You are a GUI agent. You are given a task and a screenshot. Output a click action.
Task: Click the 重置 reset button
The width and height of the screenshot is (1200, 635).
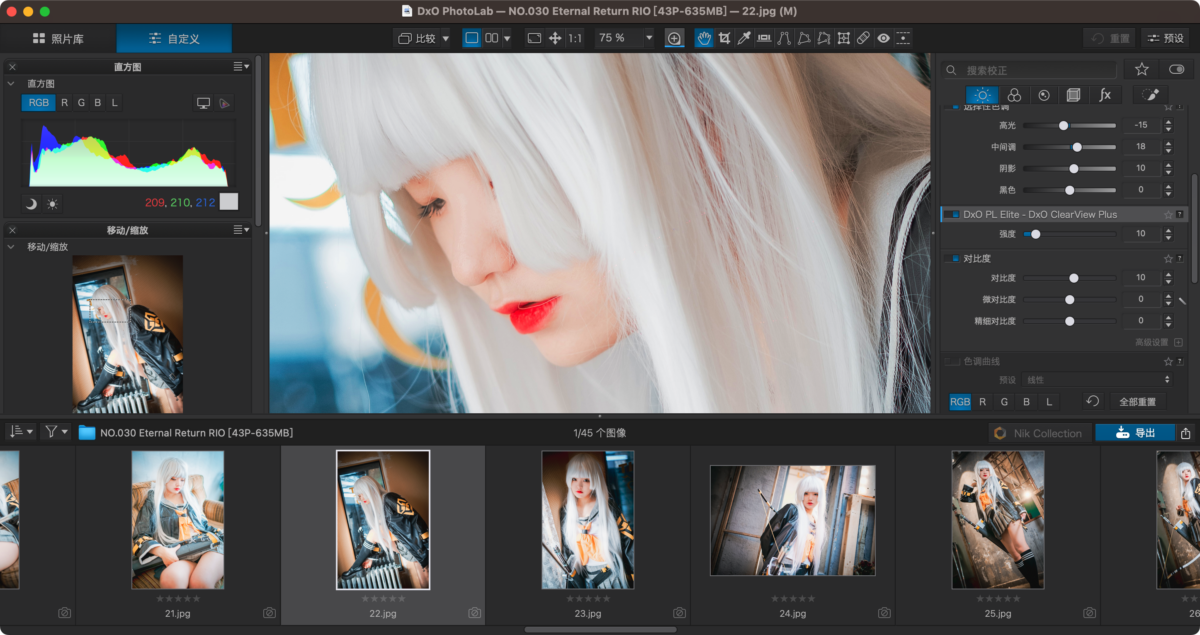click(x=1110, y=38)
